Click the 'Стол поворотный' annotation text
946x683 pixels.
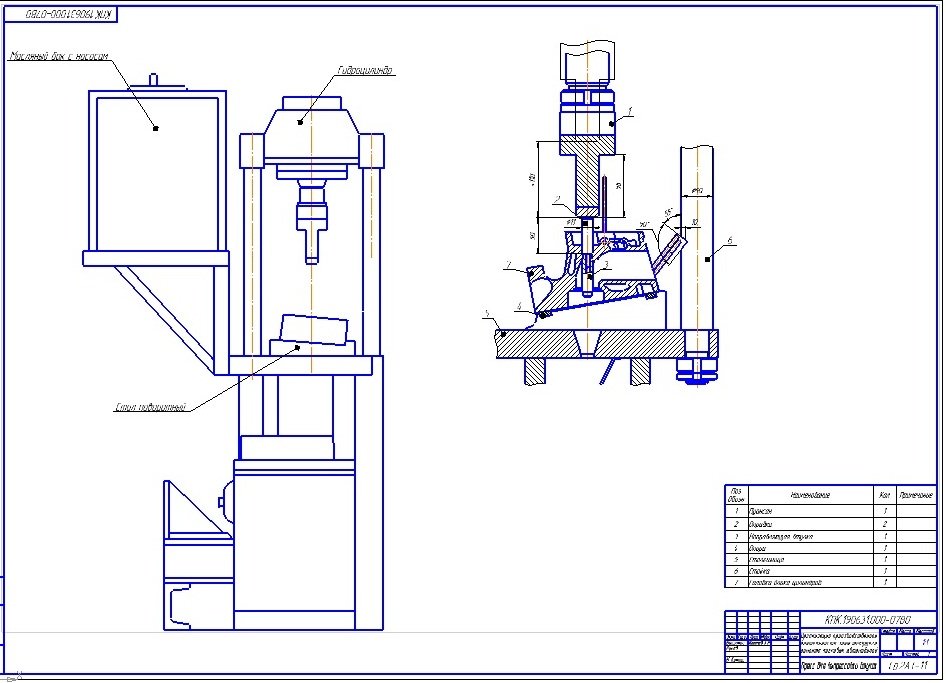[x=149, y=406]
